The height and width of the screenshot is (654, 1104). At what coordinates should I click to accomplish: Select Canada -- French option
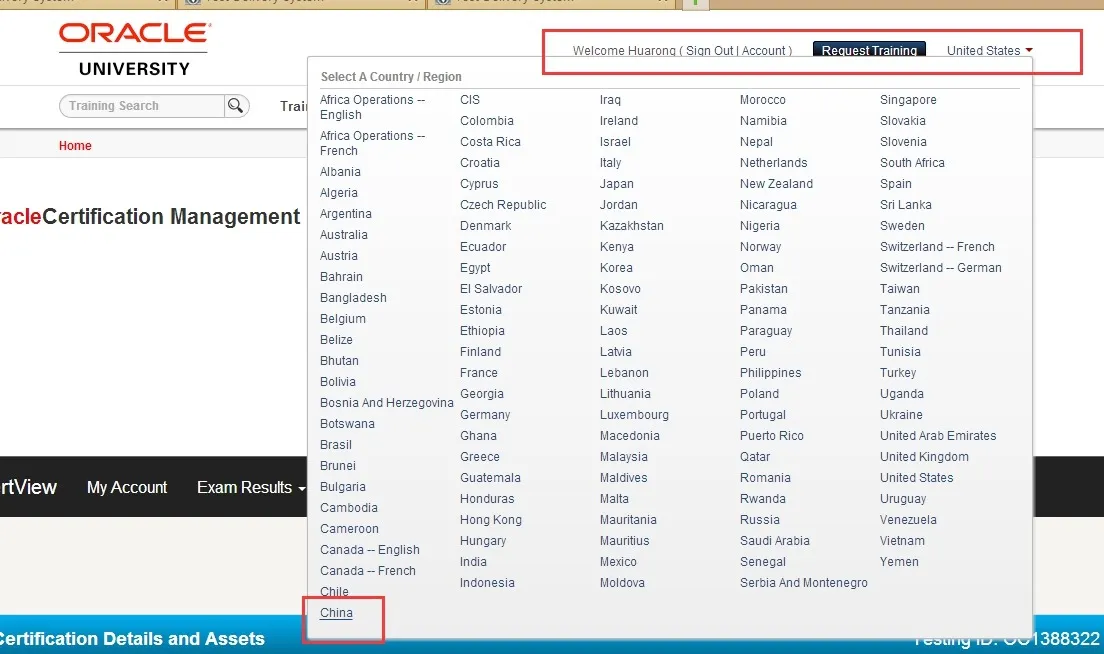368,571
